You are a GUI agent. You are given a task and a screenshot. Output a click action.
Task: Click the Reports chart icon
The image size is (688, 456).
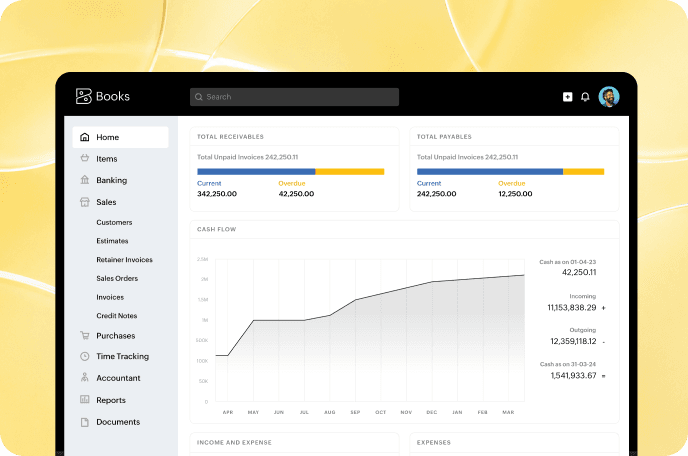(x=85, y=399)
